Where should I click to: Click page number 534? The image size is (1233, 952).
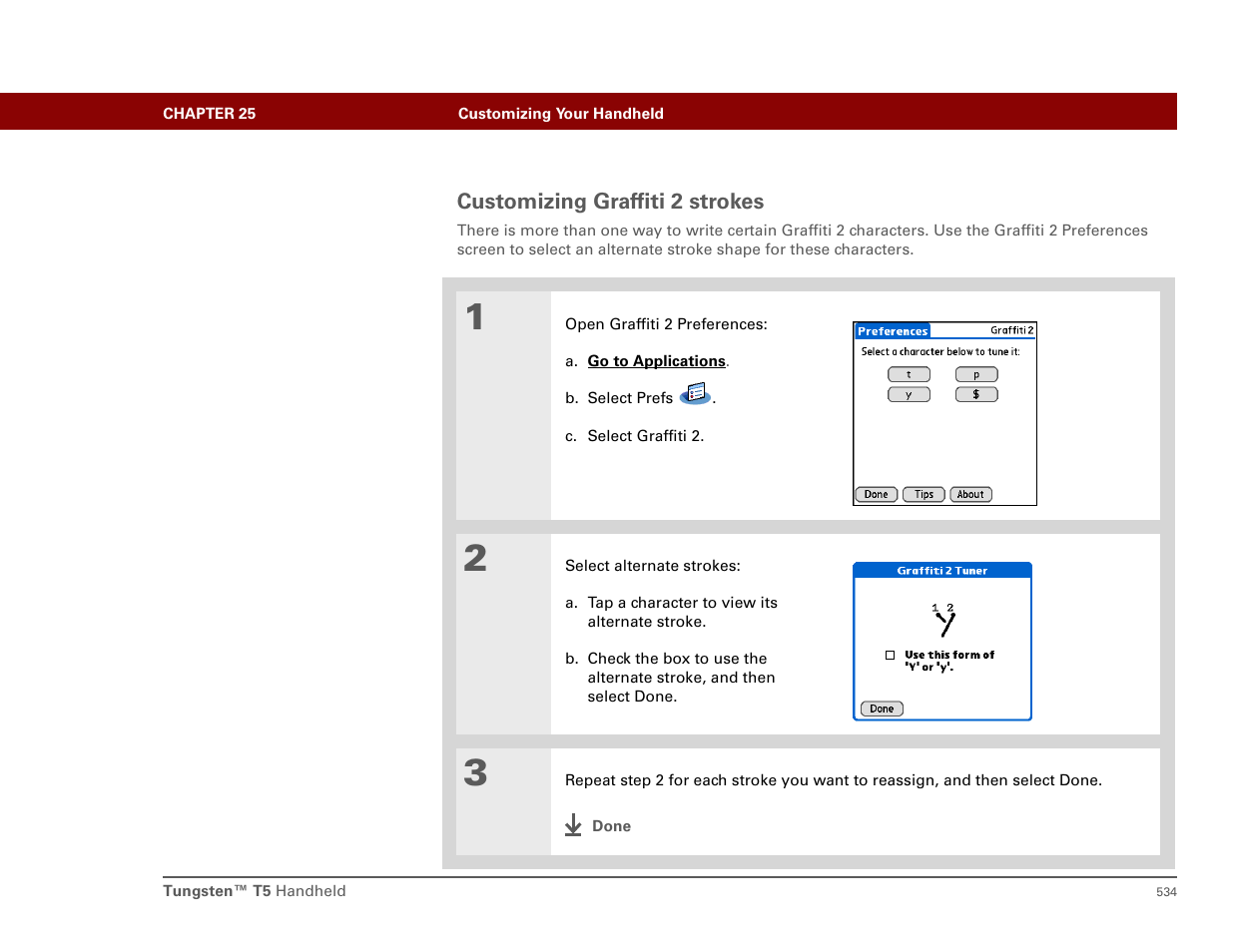(x=1166, y=892)
